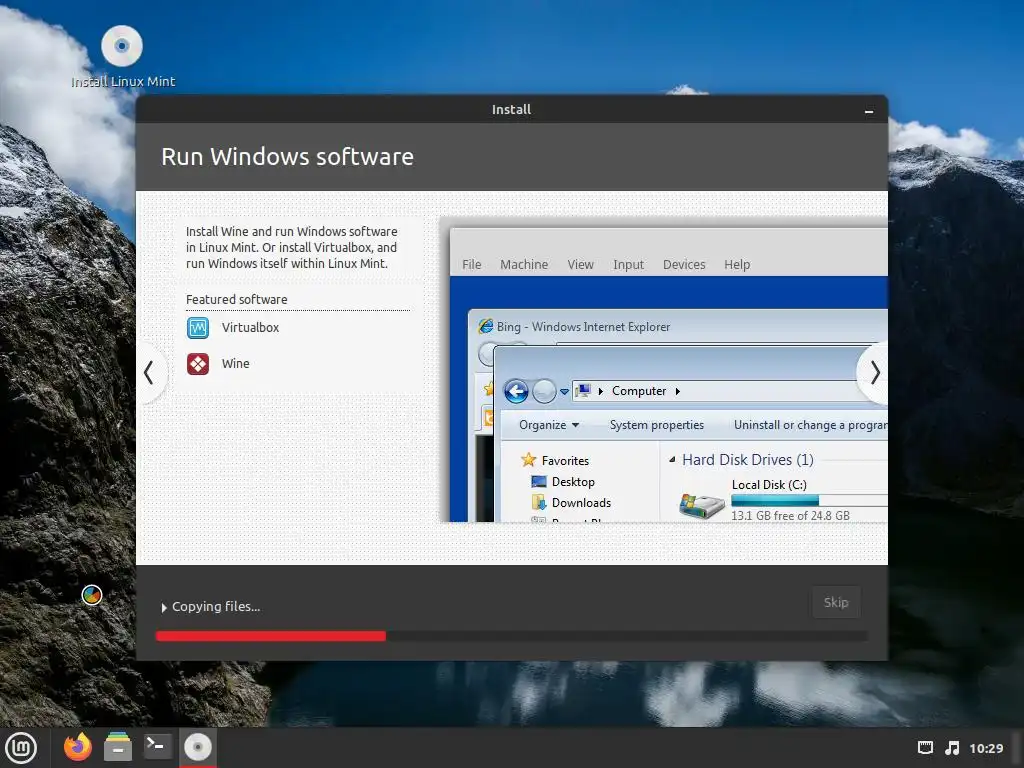
Task: Click the Favorites star icon
Action: coord(528,460)
